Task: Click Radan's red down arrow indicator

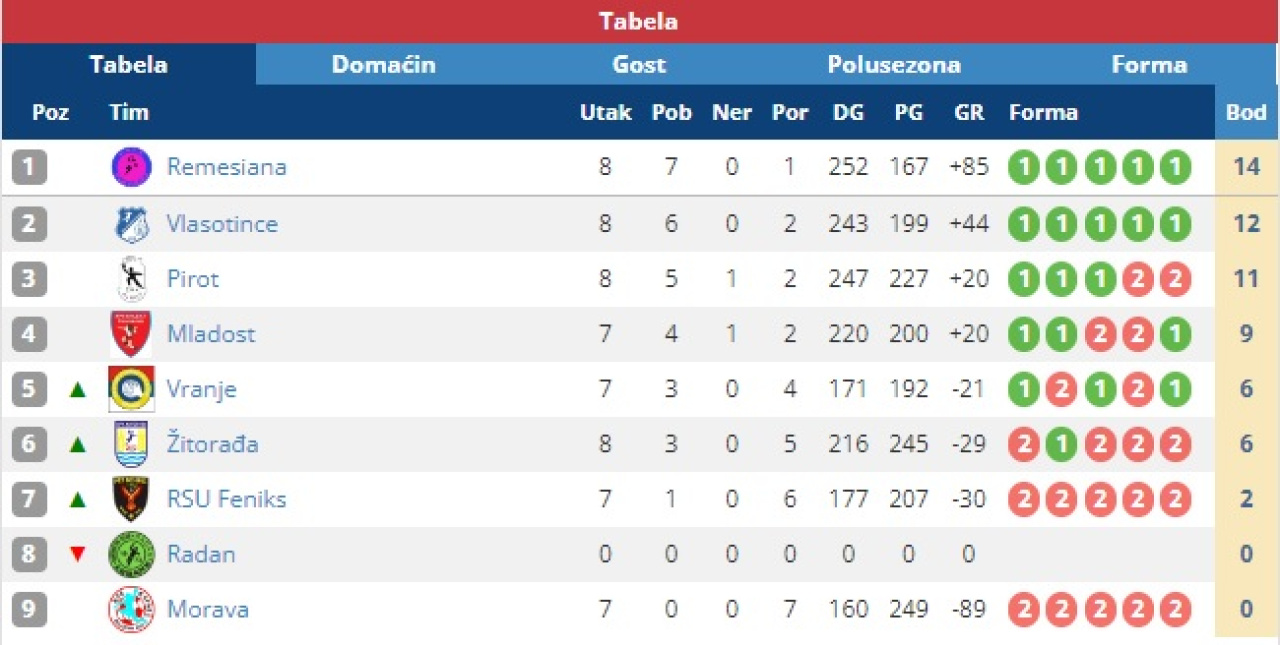Action: point(78,554)
